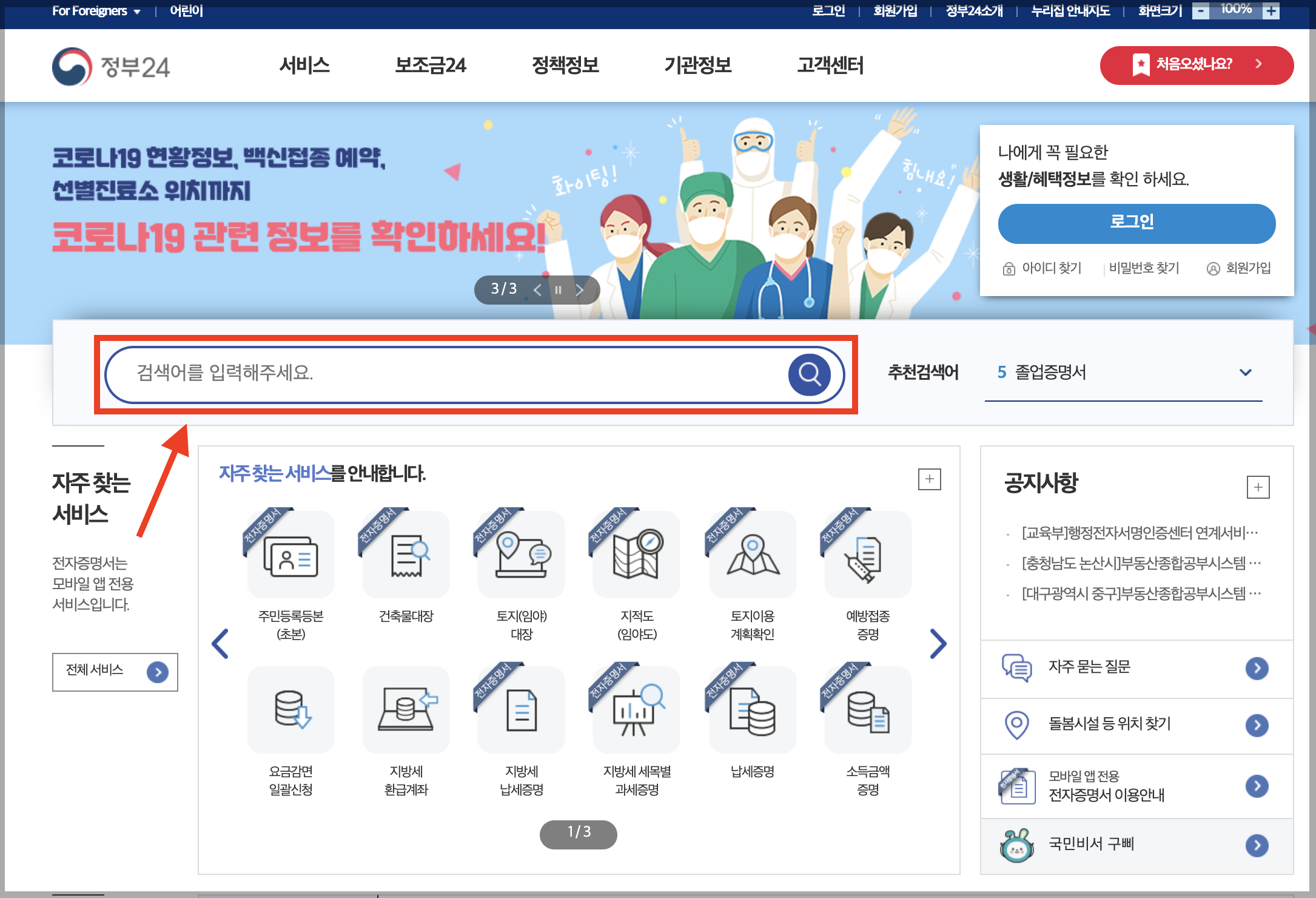
Task: Increase screen size with plus button
Action: (x=1271, y=11)
